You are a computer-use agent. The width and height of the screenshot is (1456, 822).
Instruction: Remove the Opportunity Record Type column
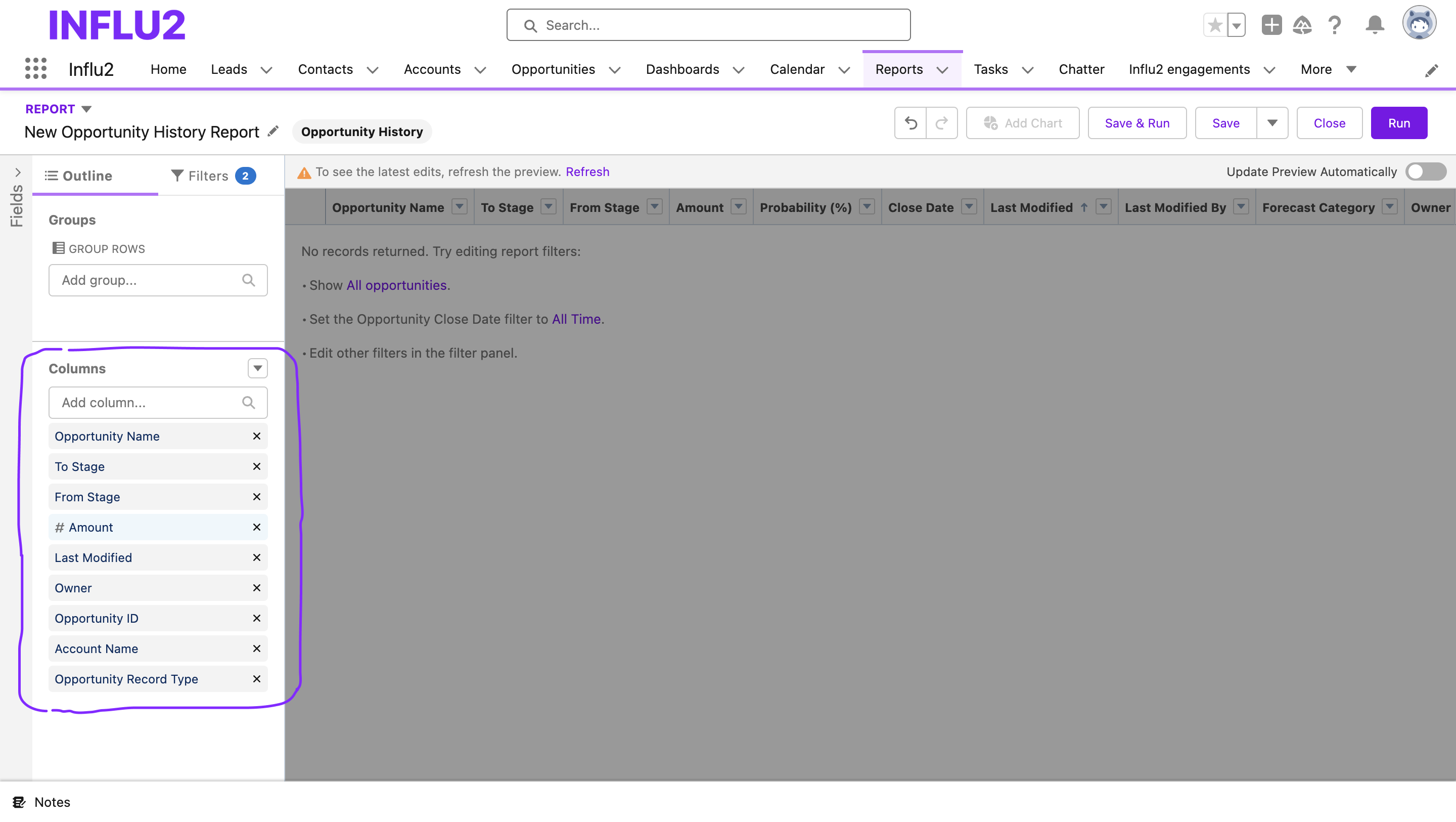point(257,679)
